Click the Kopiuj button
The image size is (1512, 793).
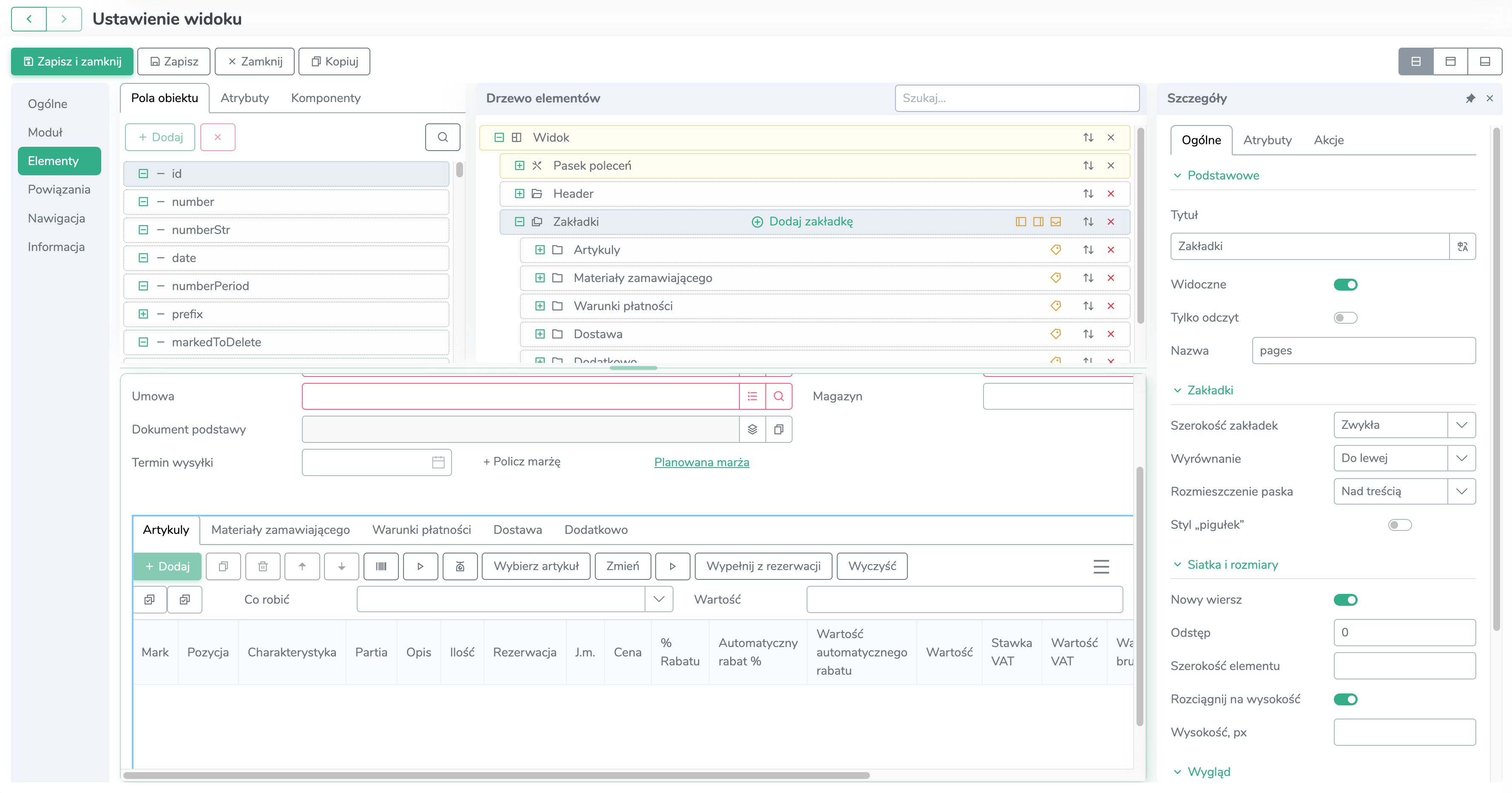(x=334, y=61)
